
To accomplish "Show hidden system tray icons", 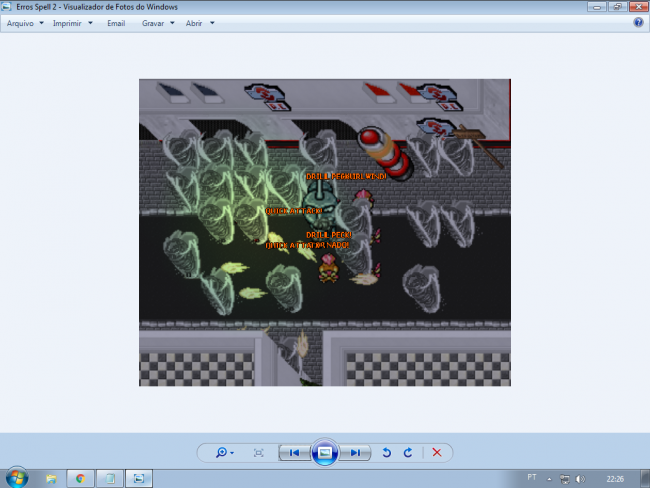I will pos(549,479).
